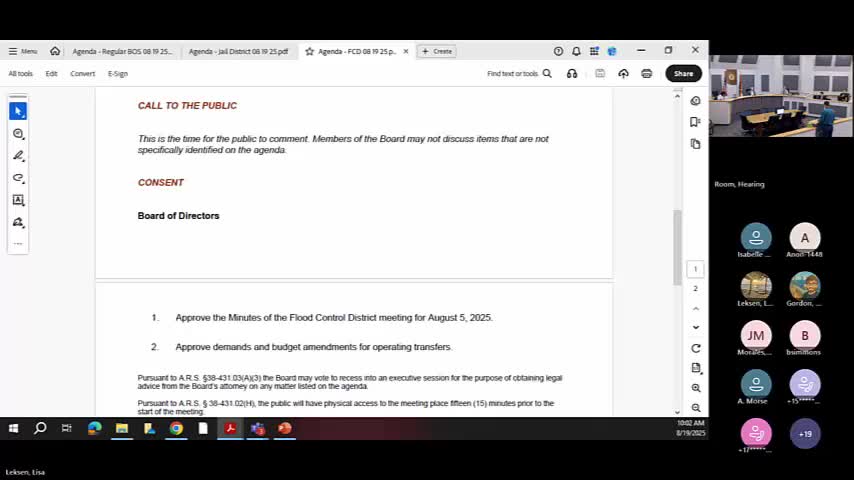Select participant Anon-1448 avatar

coord(804,238)
